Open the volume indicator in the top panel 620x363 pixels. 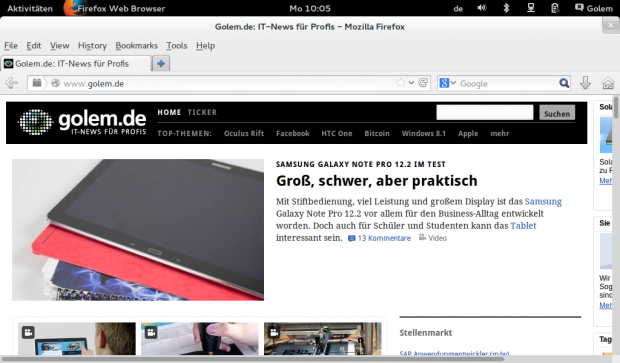(x=482, y=8)
